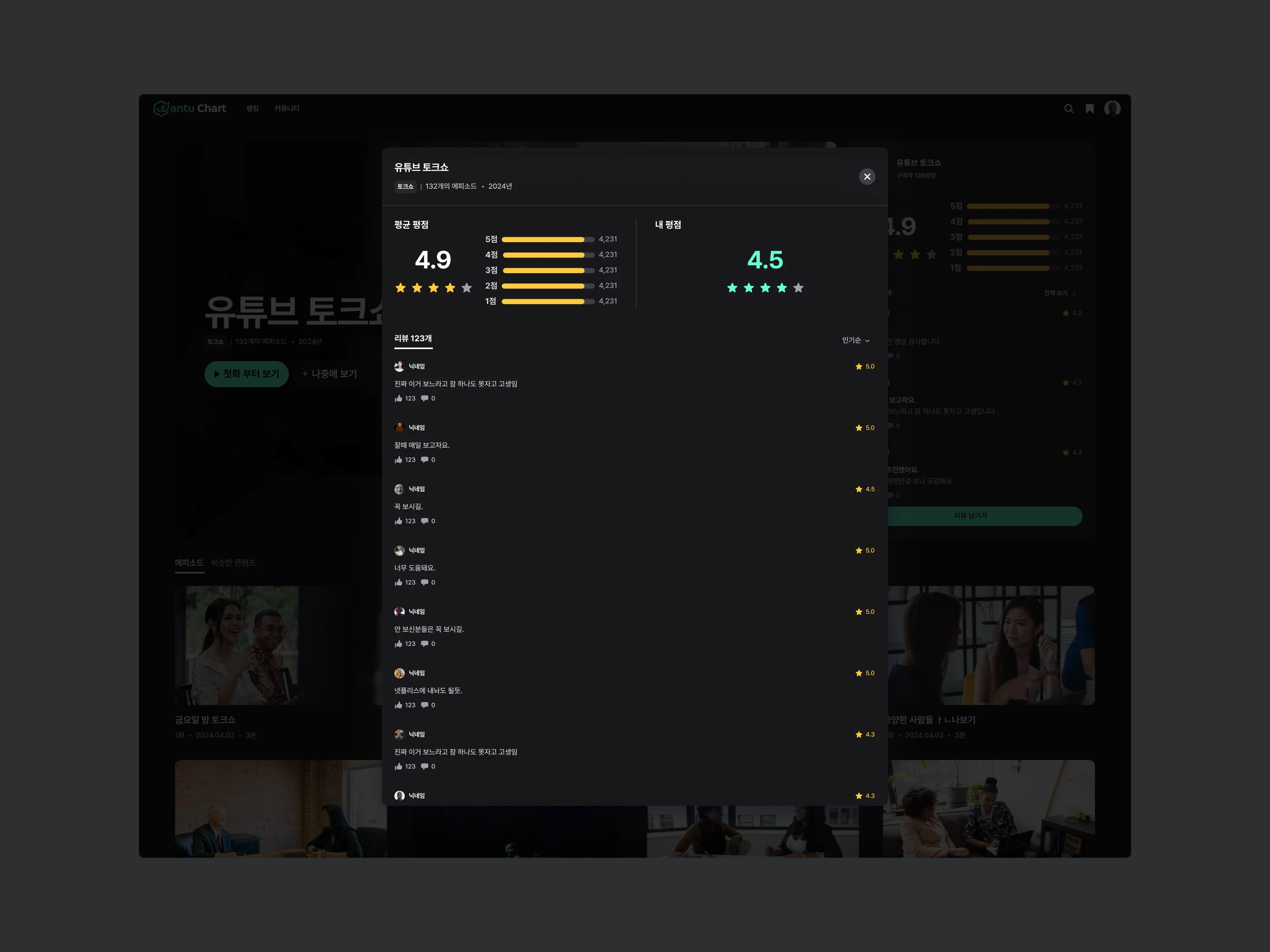Set my rating with the fifth gray star
The image size is (1270, 952).
coord(798,288)
